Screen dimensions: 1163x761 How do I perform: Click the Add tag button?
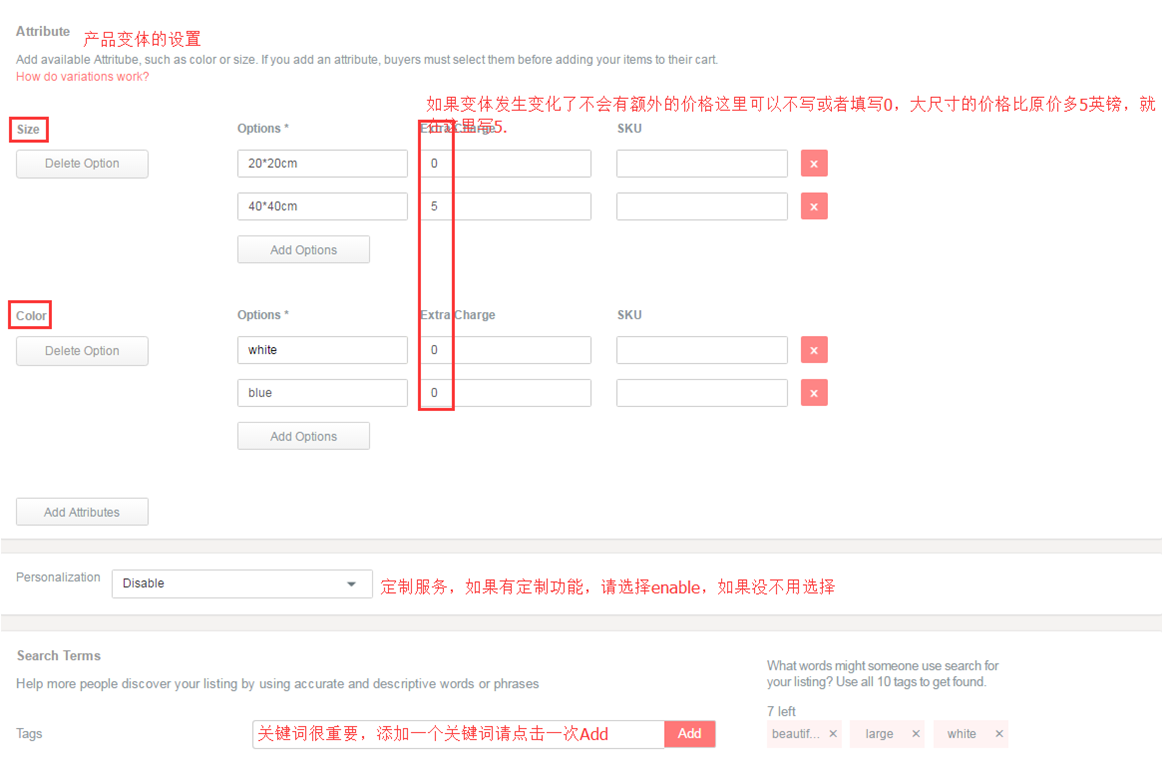tap(689, 734)
